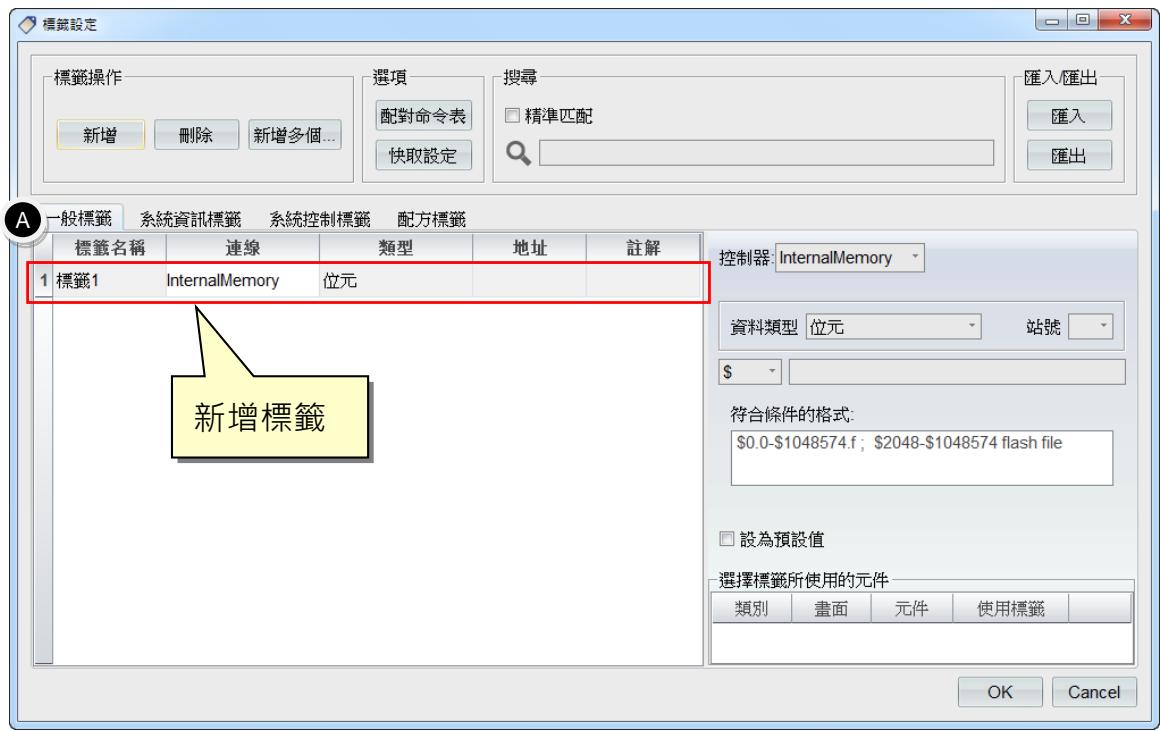Viewport: 1162px width, 731px height.
Task: Close the 標籤設定 dialog window
Action: click(1125, 20)
